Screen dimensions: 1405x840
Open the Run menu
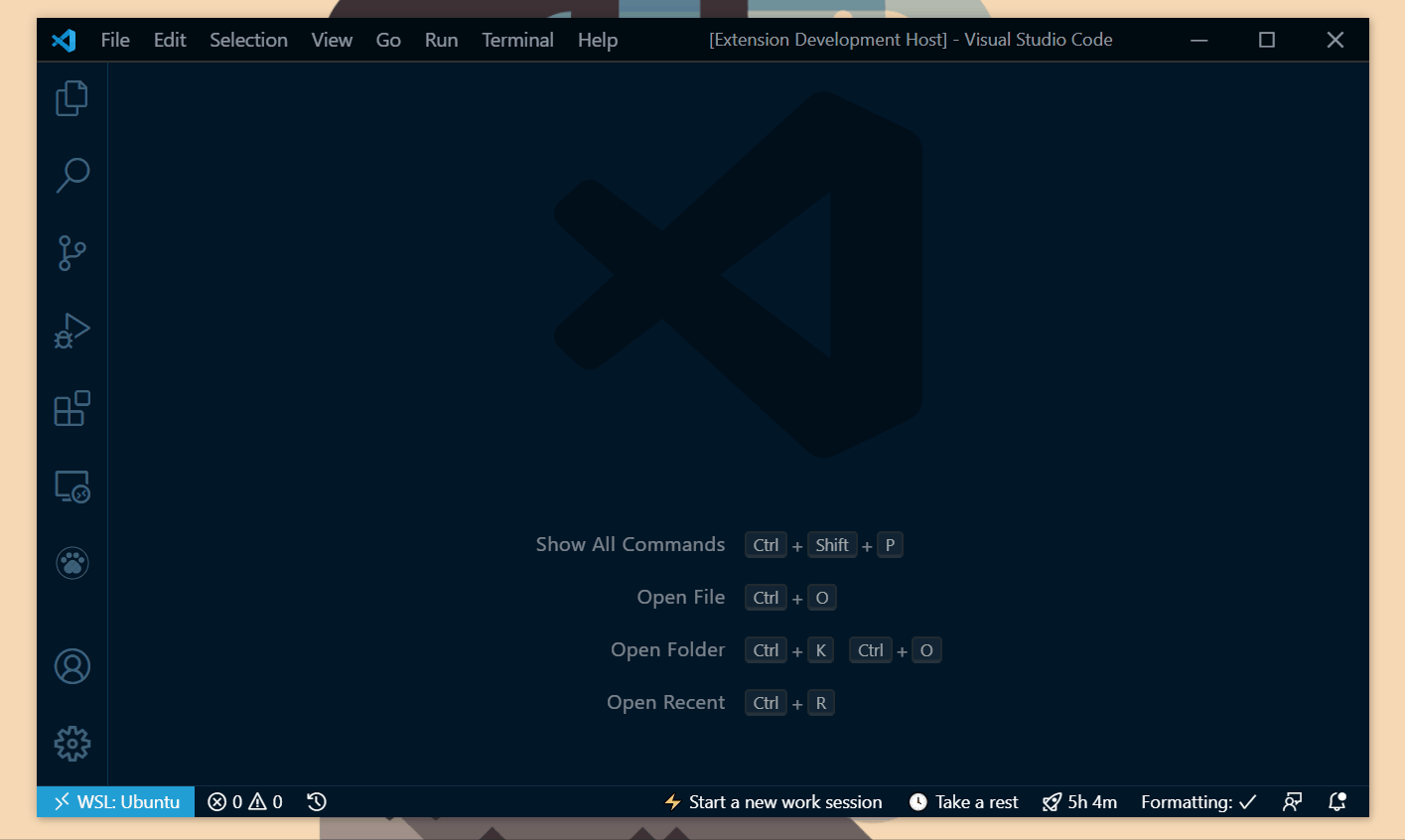pos(441,40)
